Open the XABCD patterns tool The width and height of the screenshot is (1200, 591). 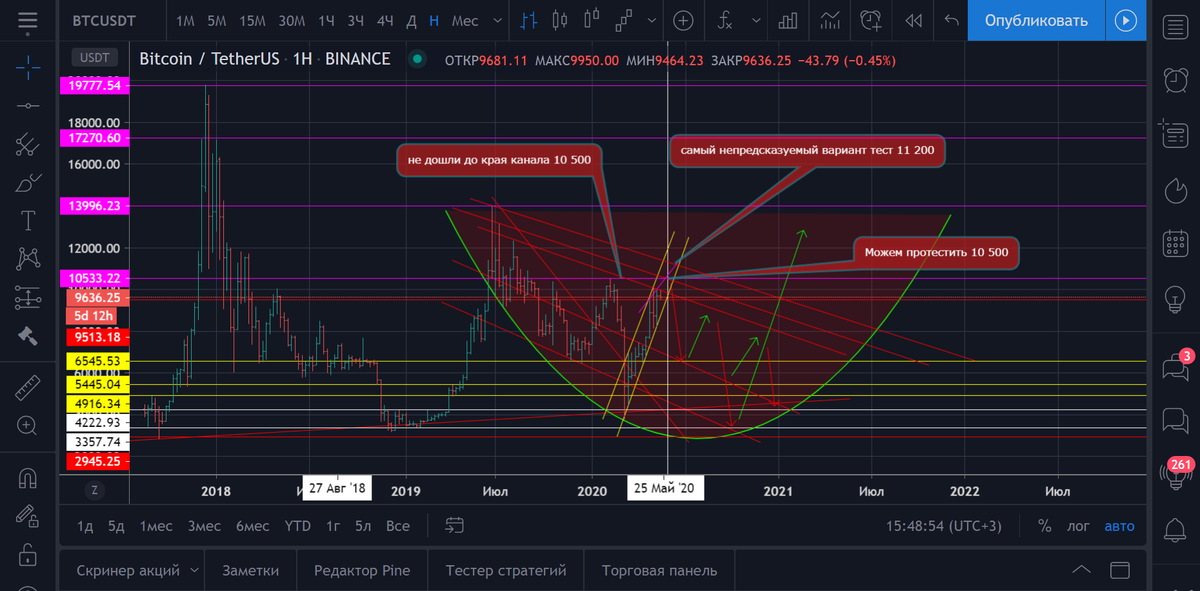click(27, 259)
